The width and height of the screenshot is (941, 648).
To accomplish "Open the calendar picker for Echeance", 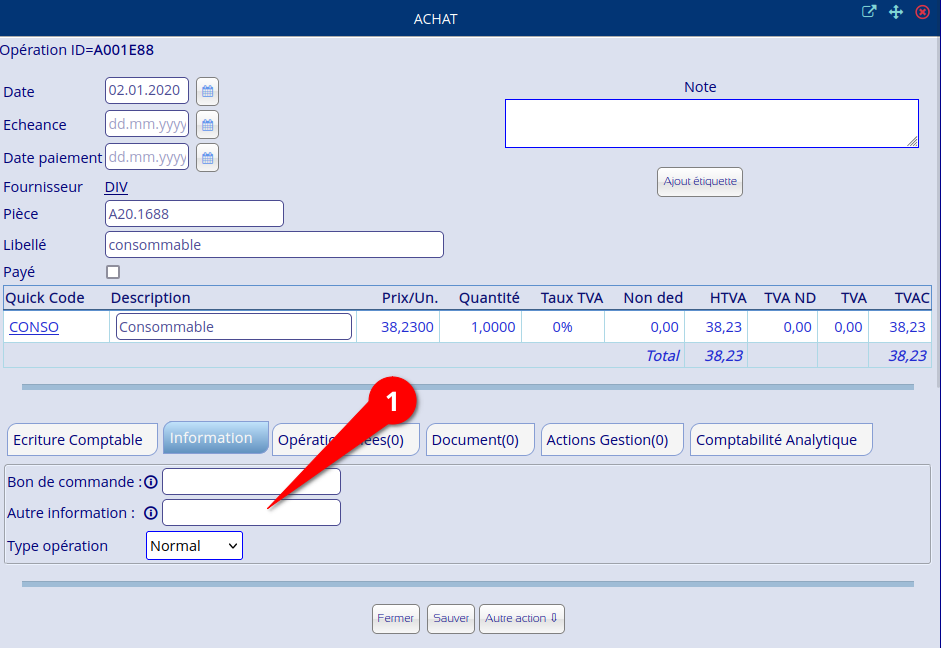I will 207,125.
